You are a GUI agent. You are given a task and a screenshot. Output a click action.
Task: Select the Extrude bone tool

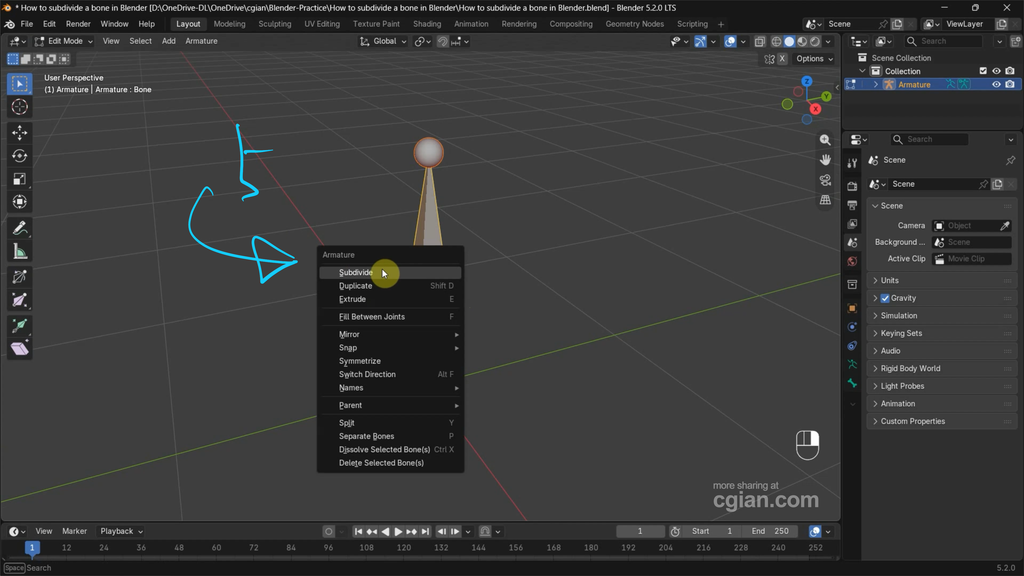(x=20, y=325)
